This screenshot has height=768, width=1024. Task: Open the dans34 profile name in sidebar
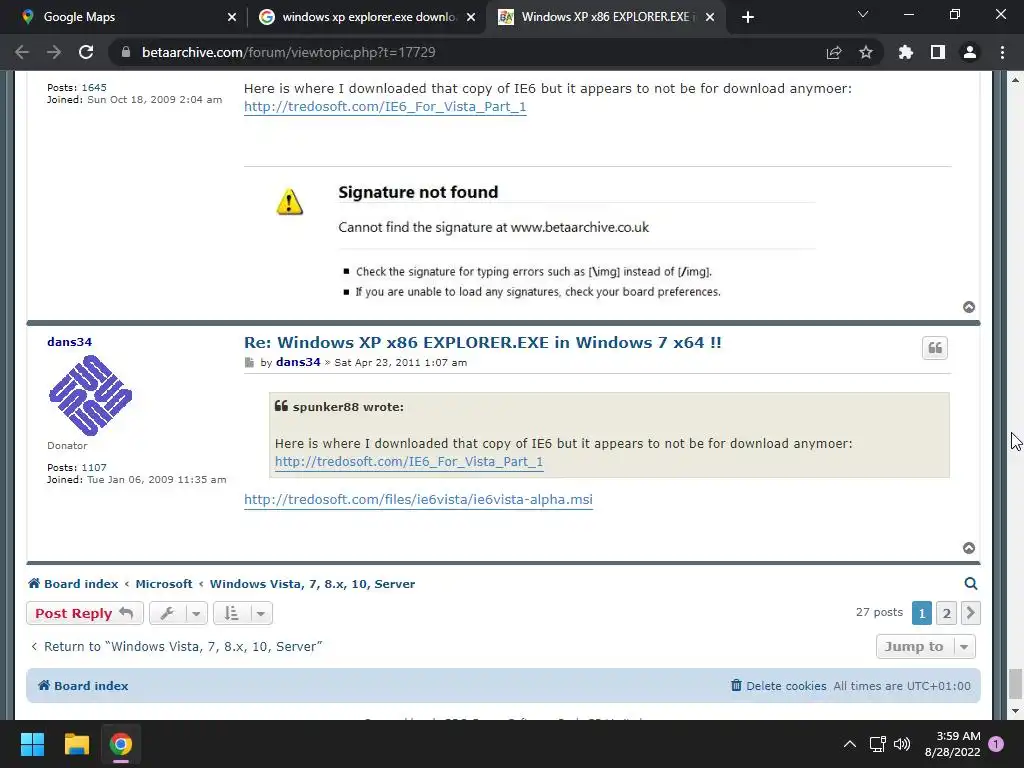tap(70, 342)
